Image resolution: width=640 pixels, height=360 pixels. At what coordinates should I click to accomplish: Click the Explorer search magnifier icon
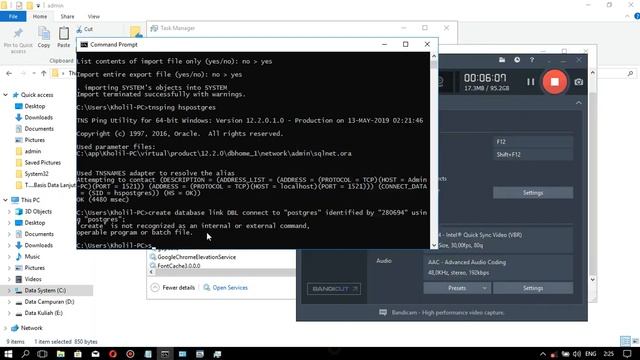point(630,73)
